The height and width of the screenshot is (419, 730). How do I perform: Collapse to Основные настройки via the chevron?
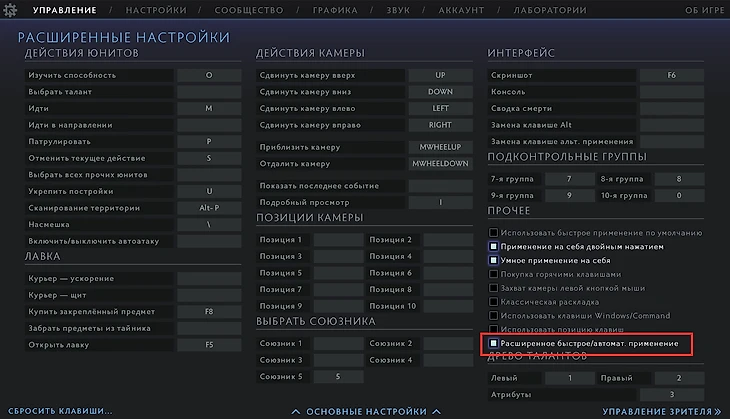pos(296,411)
